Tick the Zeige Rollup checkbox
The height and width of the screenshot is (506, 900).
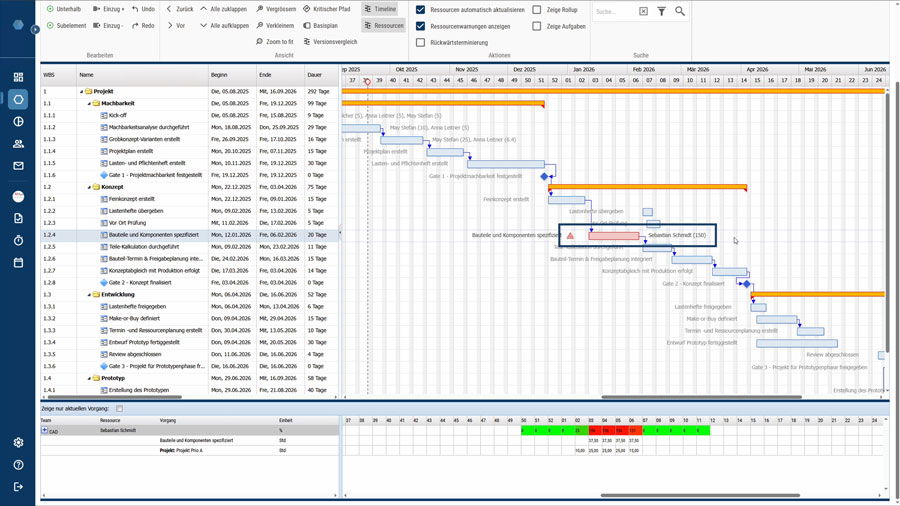(x=537, y=9)
